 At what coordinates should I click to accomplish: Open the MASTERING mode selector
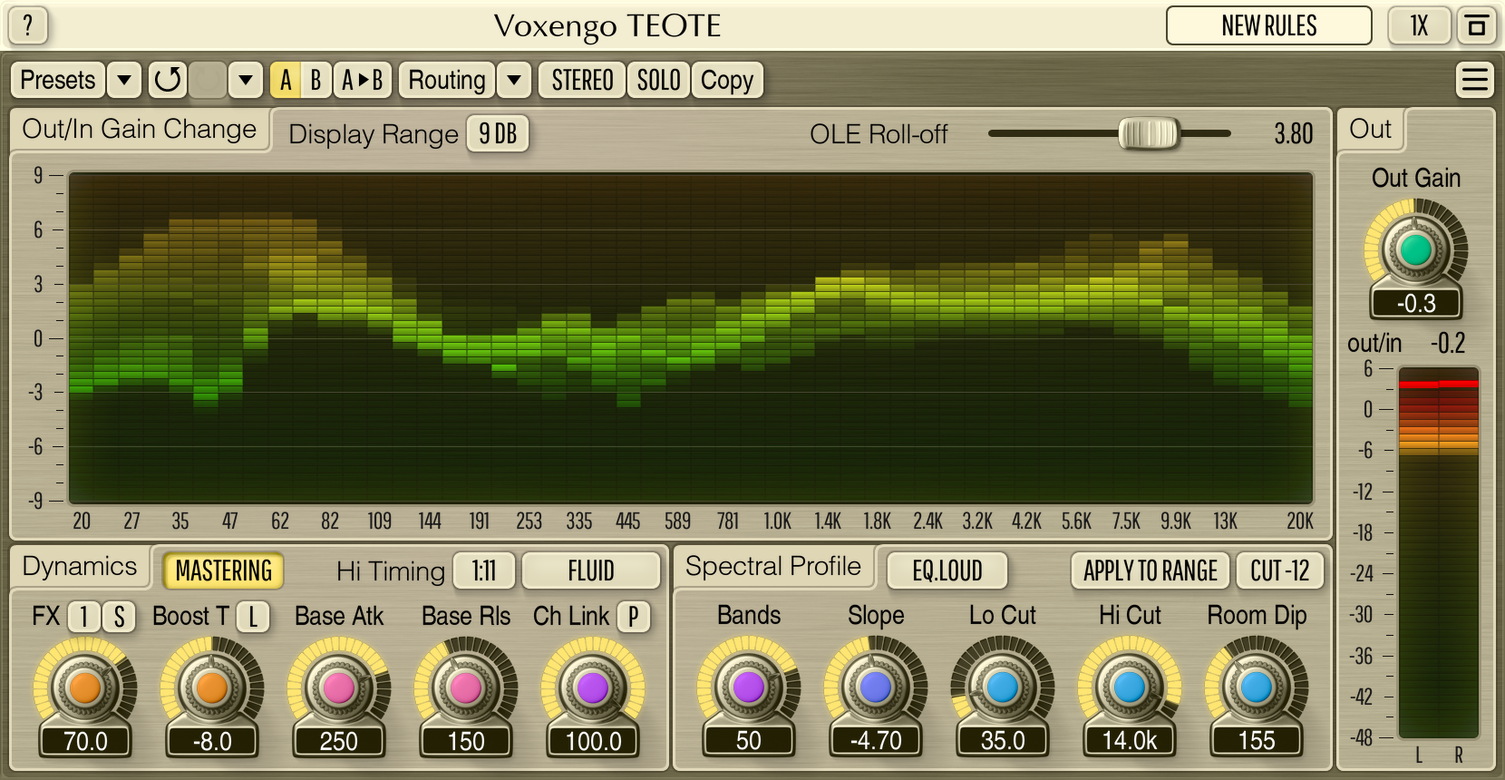tap(224, 571)
